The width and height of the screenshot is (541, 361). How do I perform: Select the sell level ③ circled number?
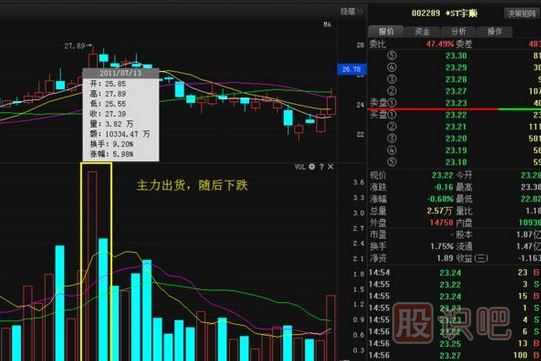click(392, 79)
